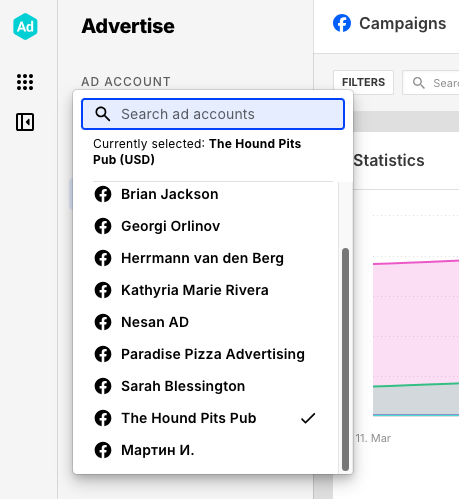Viewport: 459px width, 499px height.
Task: Click the teal Ad hexagon logo
Action: [x=25, y=26]
